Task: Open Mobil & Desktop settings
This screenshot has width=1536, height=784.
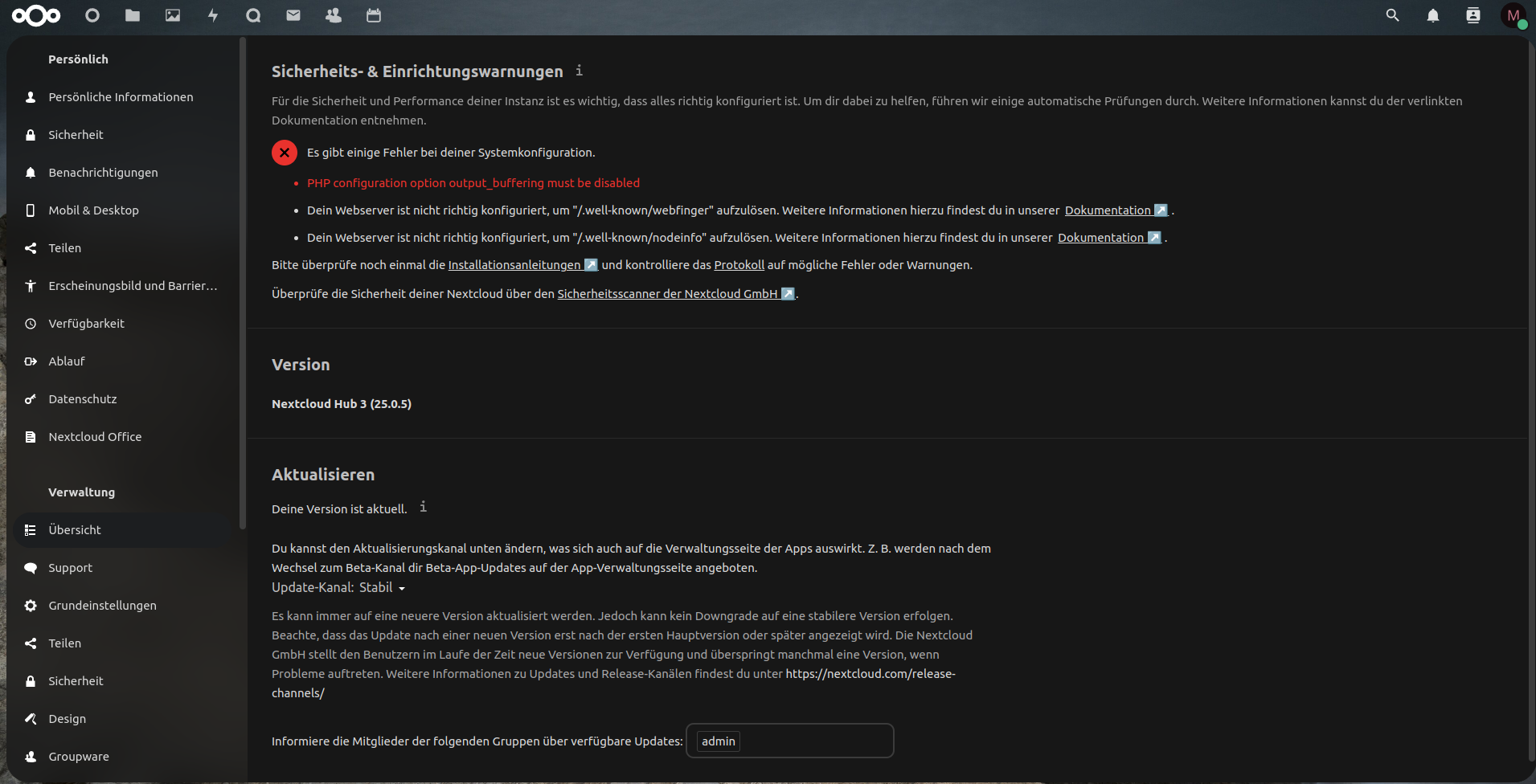Action: (122, 210)
